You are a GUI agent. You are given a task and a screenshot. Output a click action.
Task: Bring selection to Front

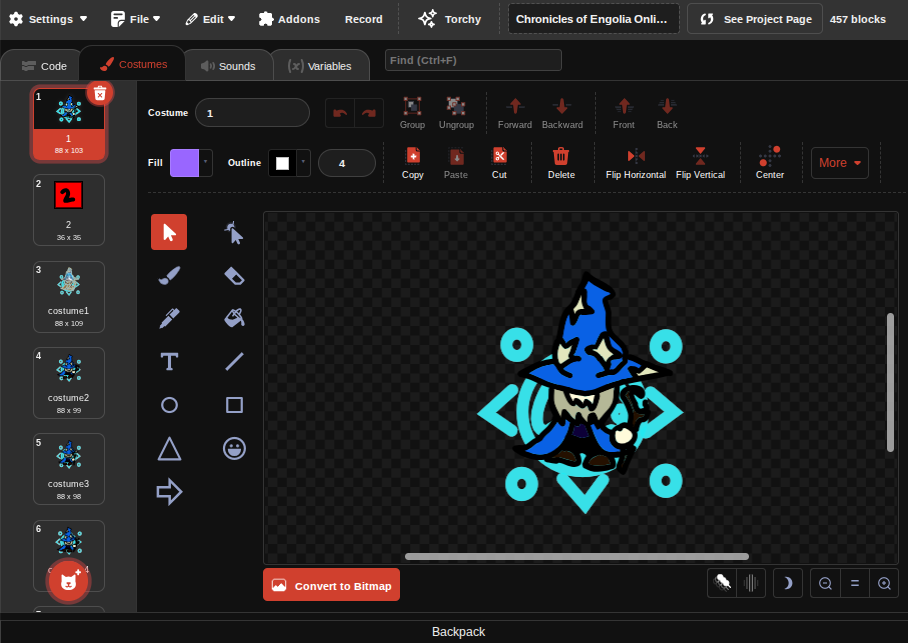tap(624, 113)
